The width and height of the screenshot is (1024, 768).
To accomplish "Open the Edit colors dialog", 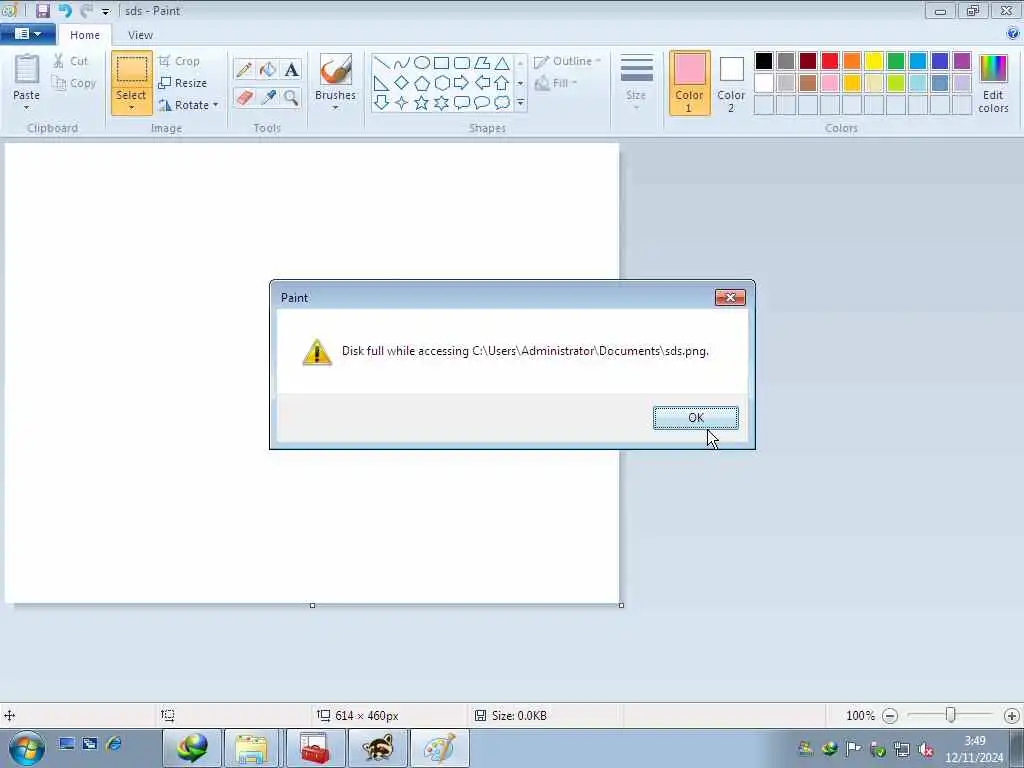I will [993, 83].
